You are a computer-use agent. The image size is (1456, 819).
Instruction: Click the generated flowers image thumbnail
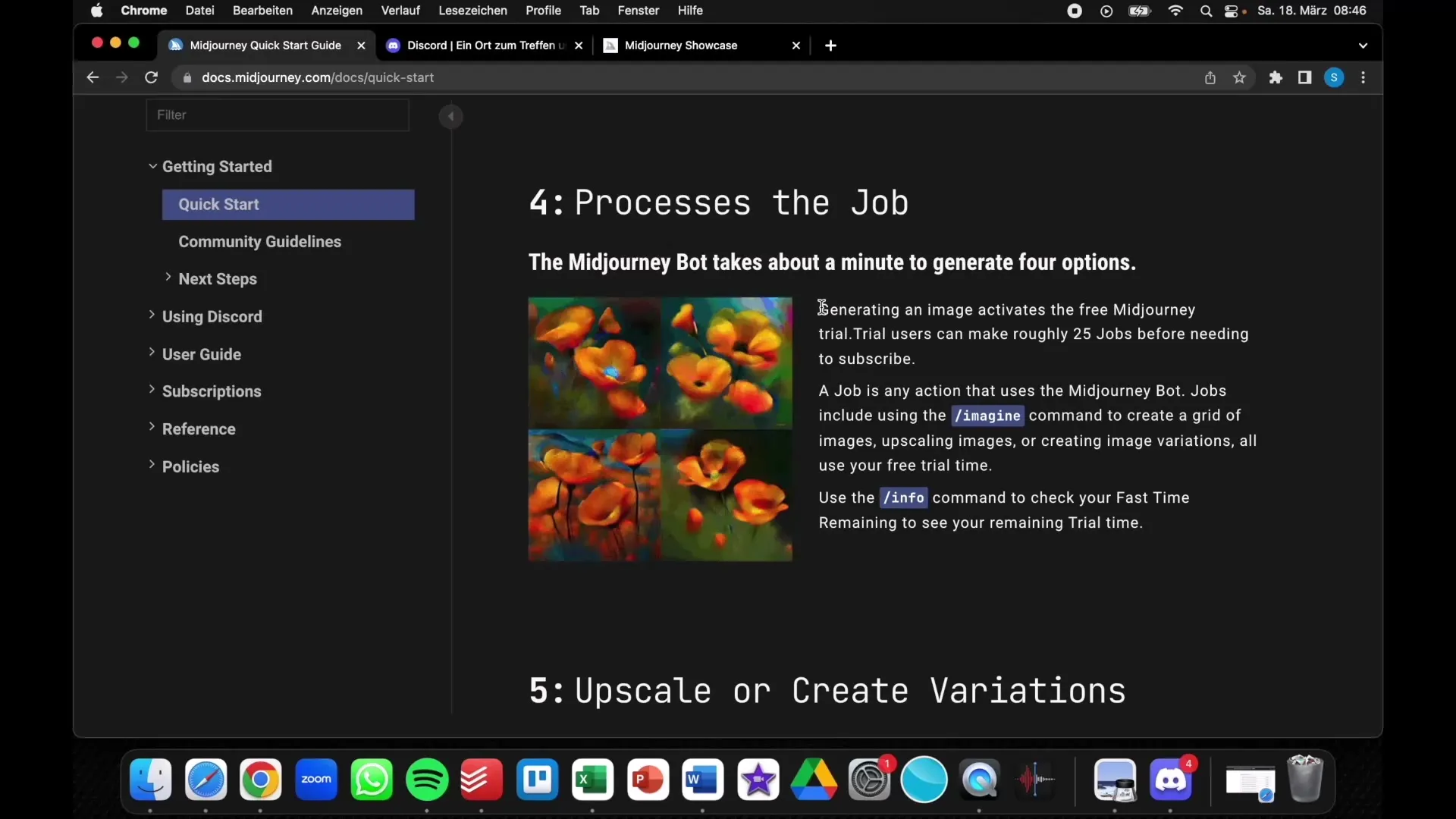(x=660, y=428)
